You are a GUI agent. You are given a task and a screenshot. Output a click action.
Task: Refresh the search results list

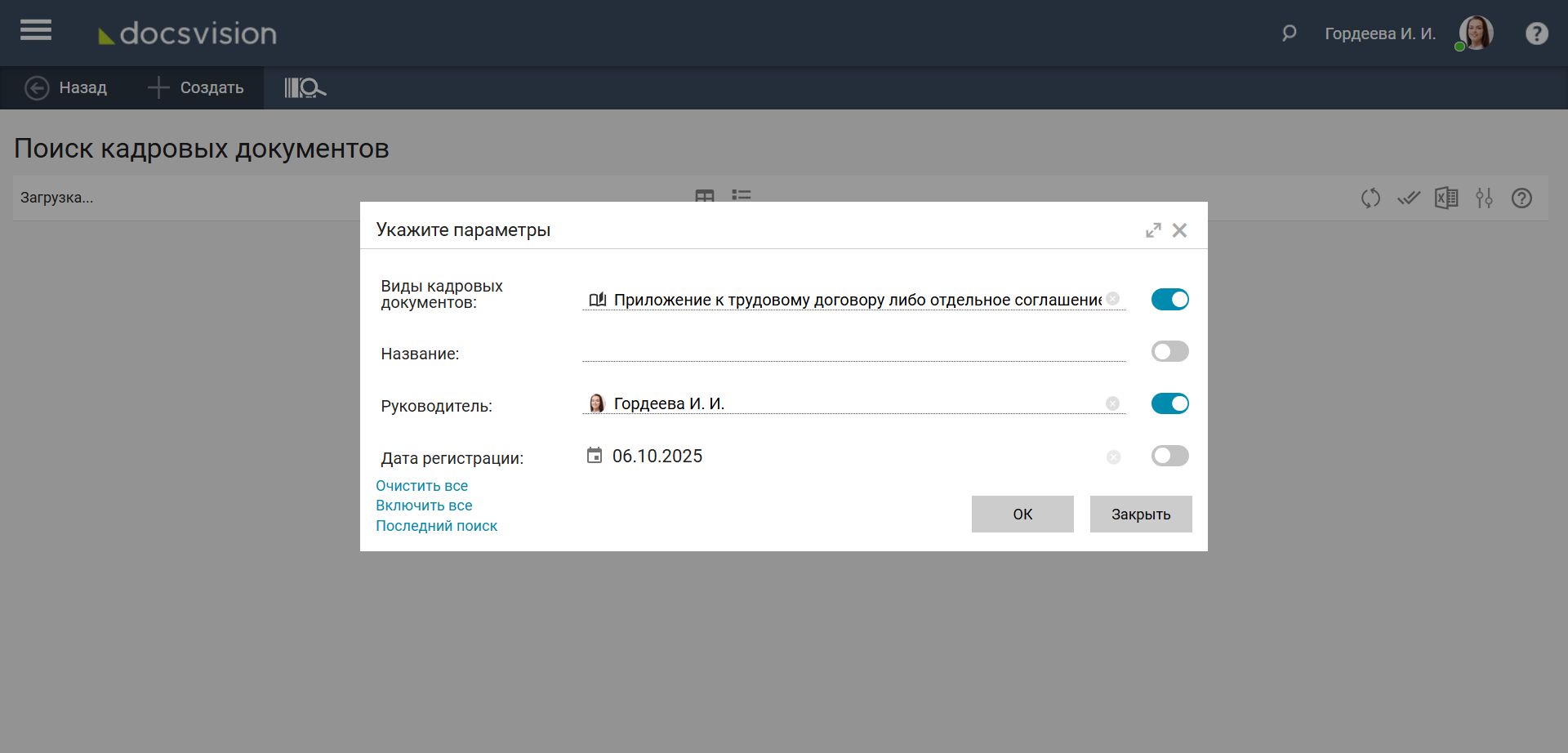pos(1370,198)
